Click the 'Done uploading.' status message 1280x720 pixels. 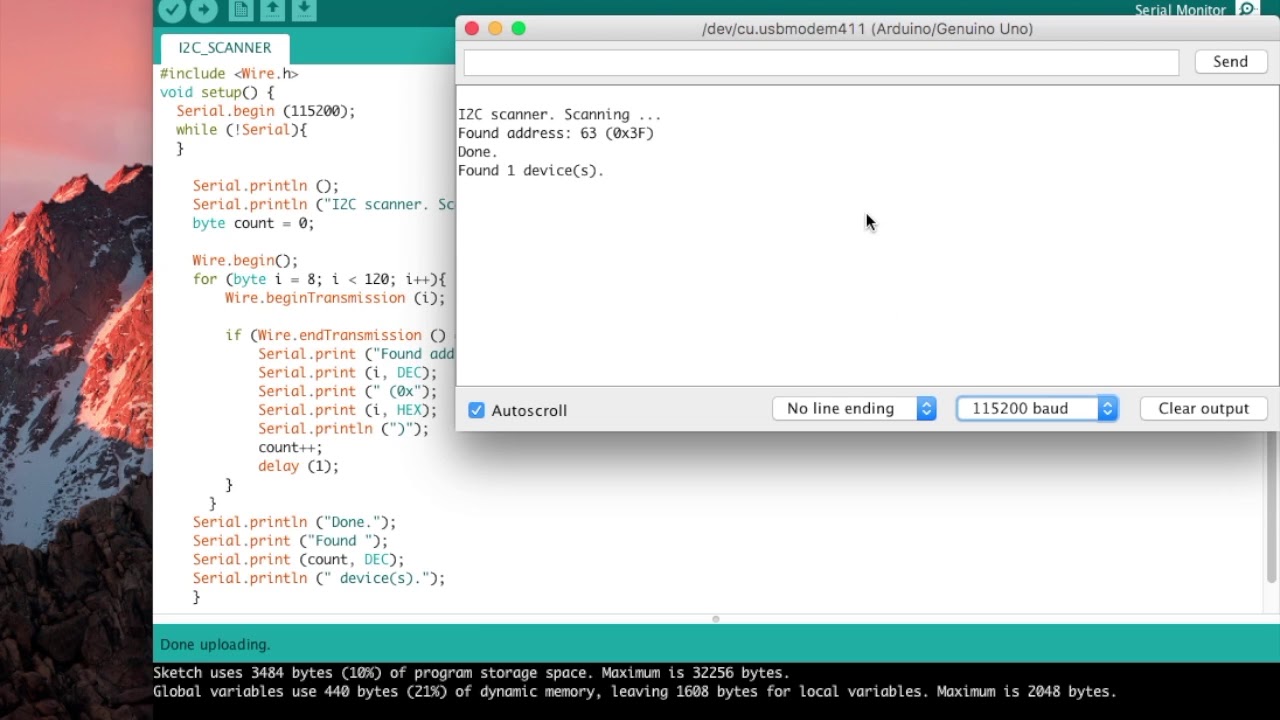click(215, 645)
